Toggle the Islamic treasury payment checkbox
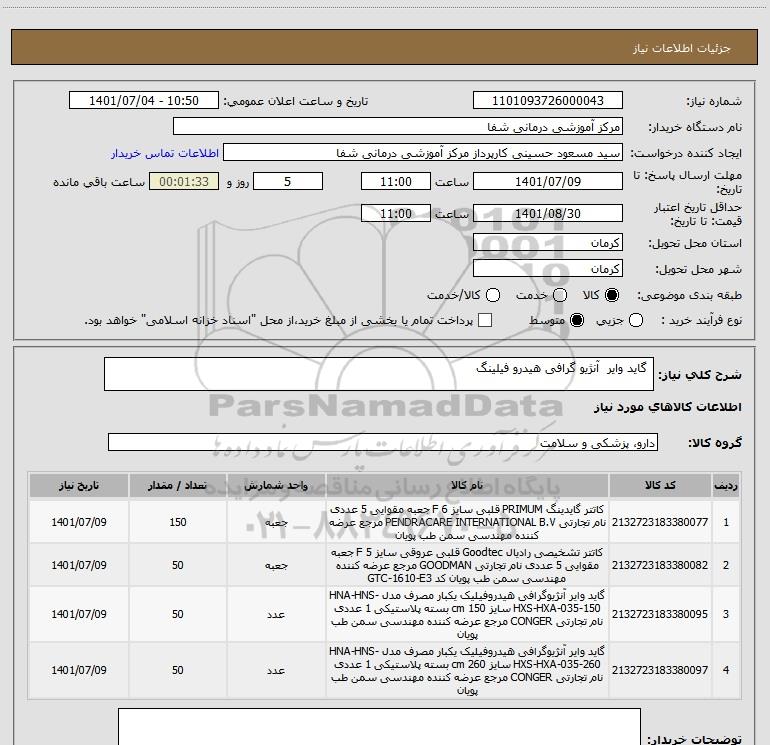The image size is (770, 745). point(485,320)
